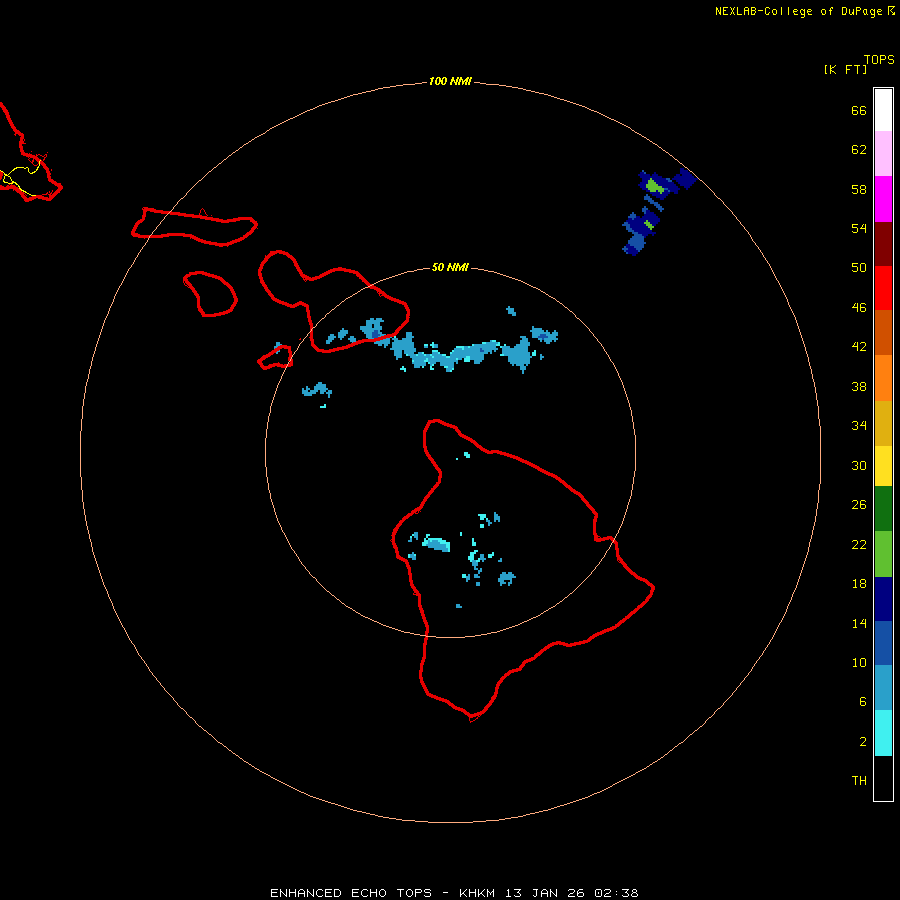The width and height of the screenshot is (900, 900).
Task: Click the "02:38" timestamp
Action: pos(616,893)
